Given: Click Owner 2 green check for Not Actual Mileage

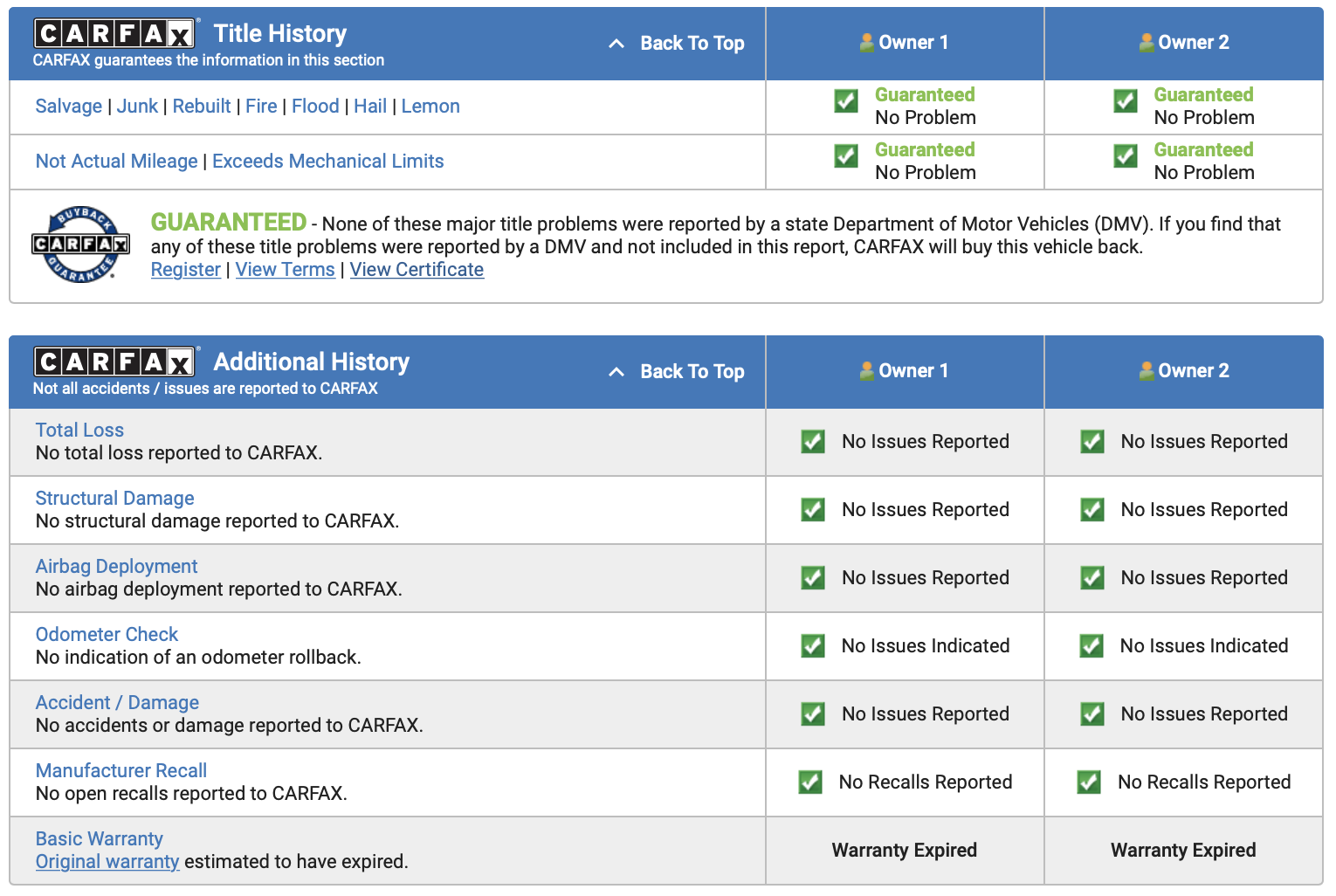Looking at the screenshot, I should click(x=1126, y=155).
